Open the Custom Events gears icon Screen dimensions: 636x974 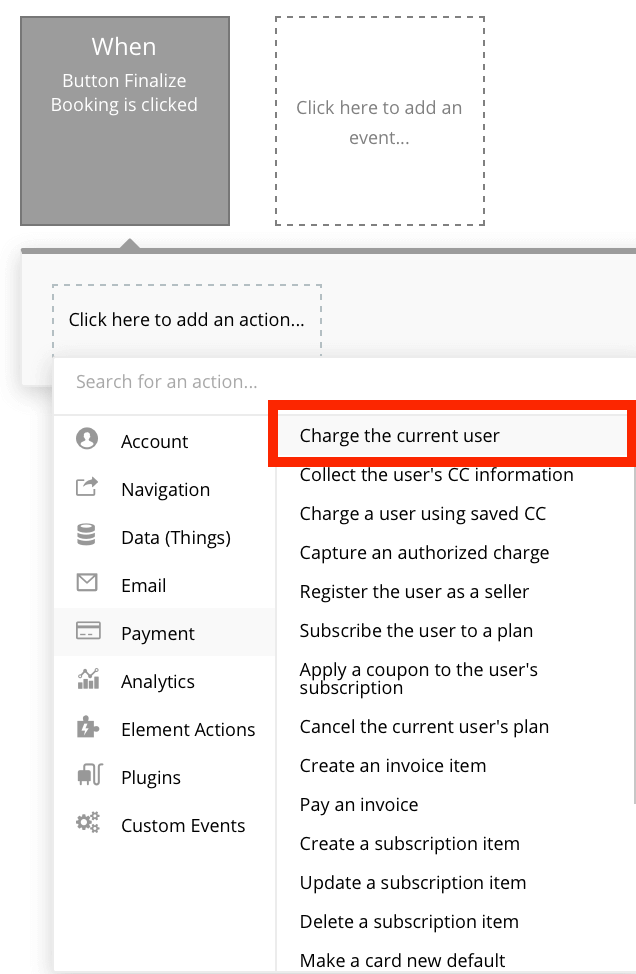point(87,824)
